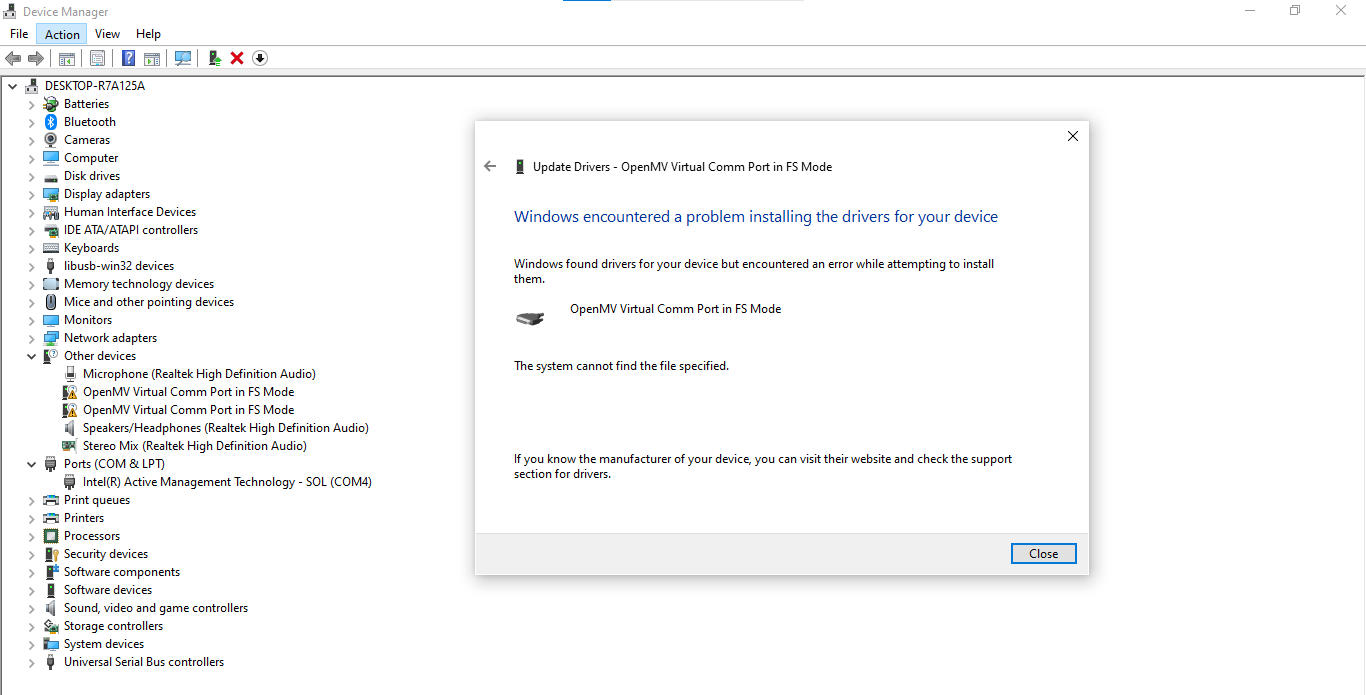Go back using the Update Drivers dialog arrow
The height and width of the screenshot is (695, 1366).
point(490,167)
